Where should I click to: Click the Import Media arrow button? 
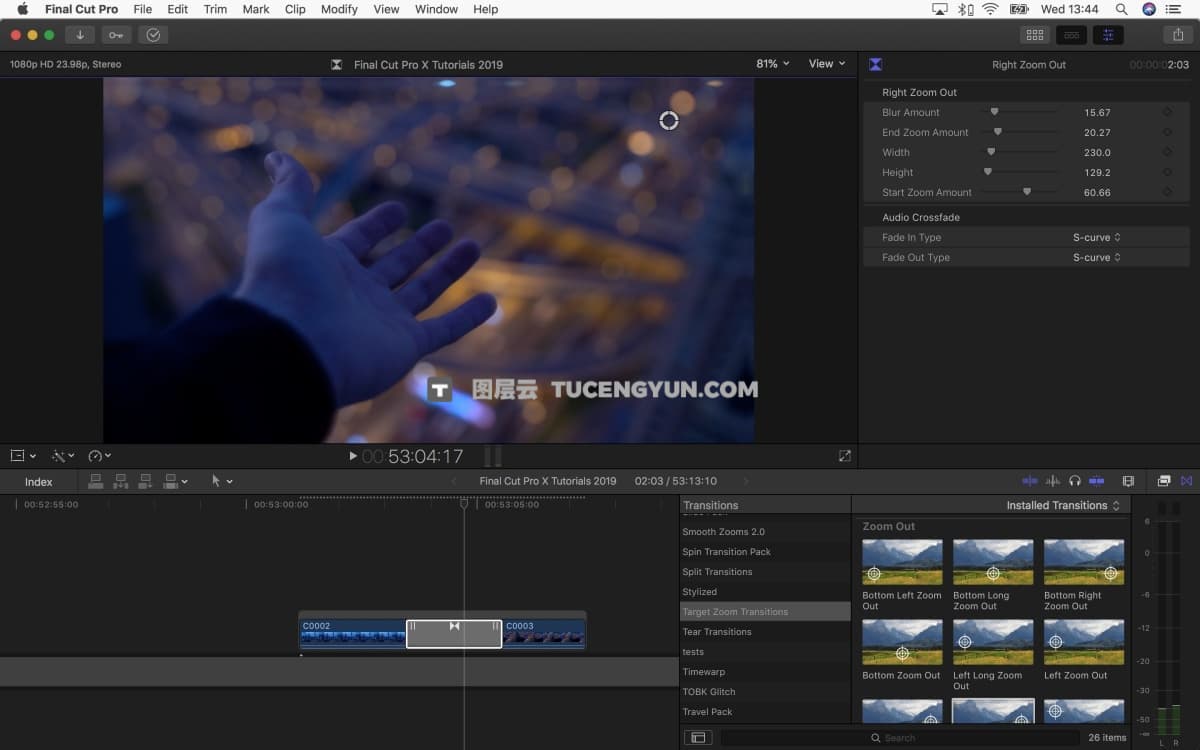coord(79,35)
